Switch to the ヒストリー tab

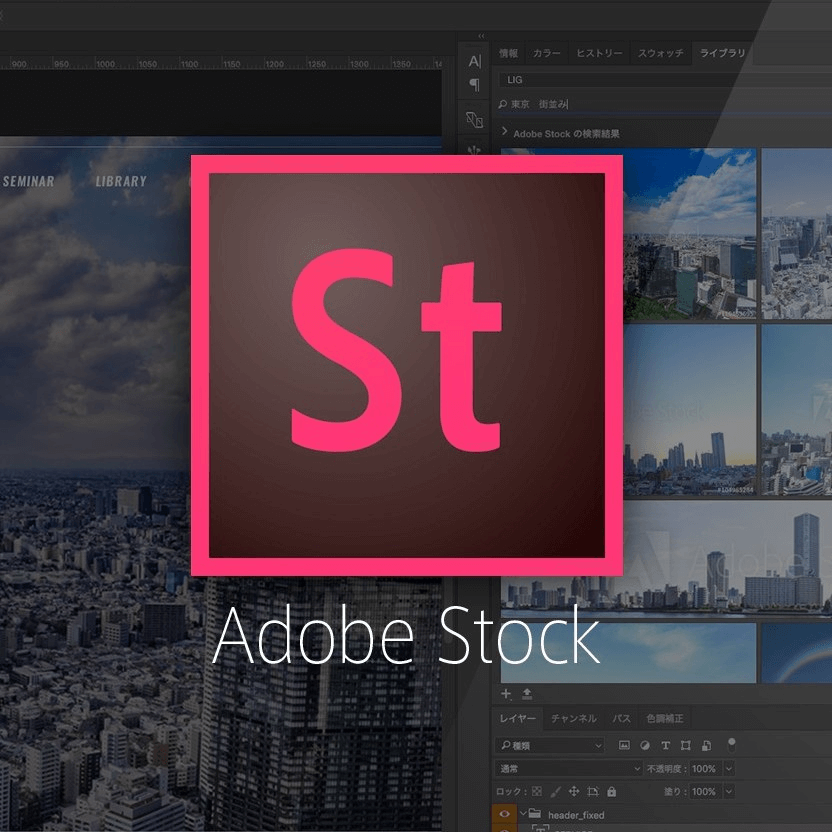click(599, 53)
